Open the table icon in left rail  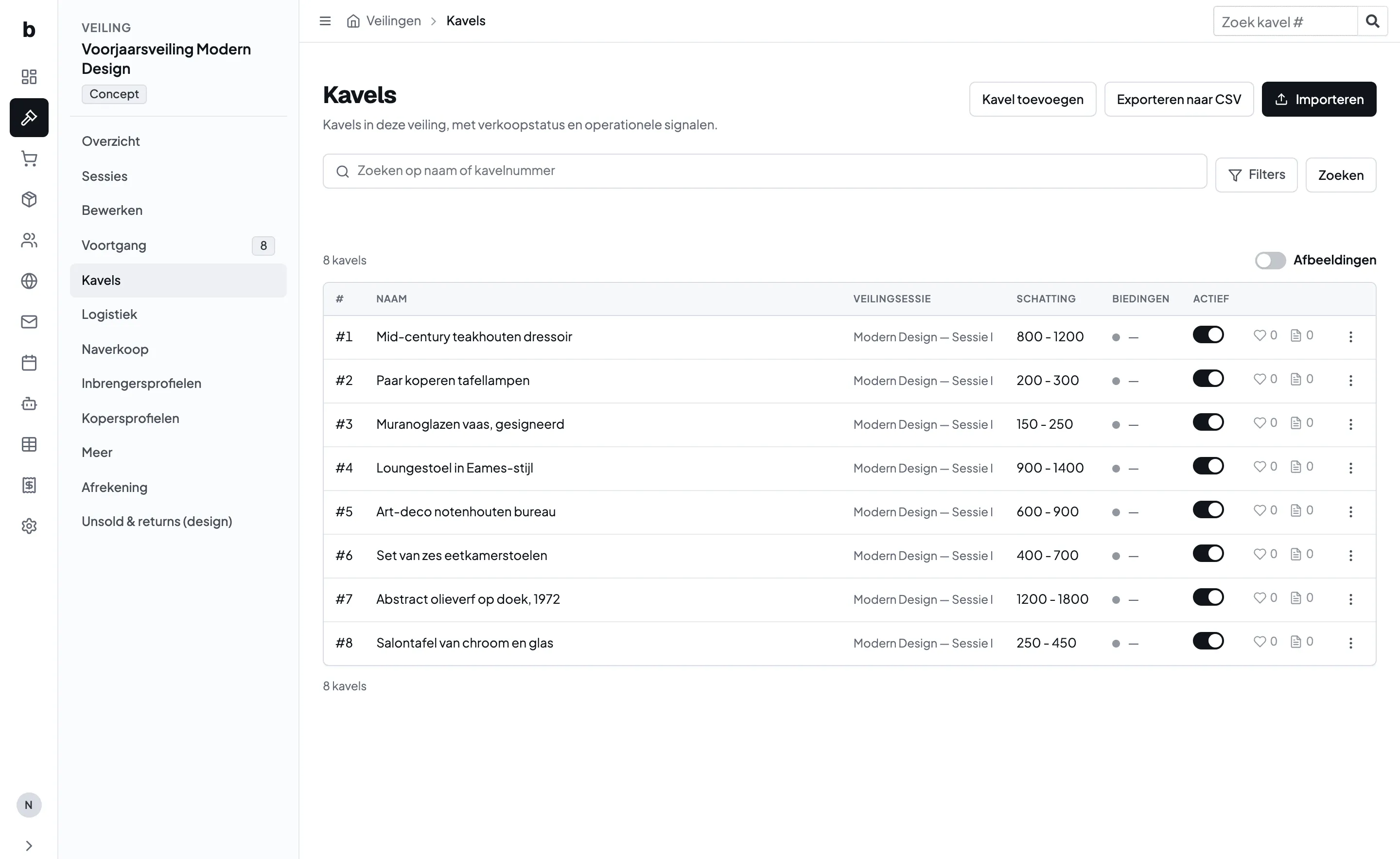[29, 444]
